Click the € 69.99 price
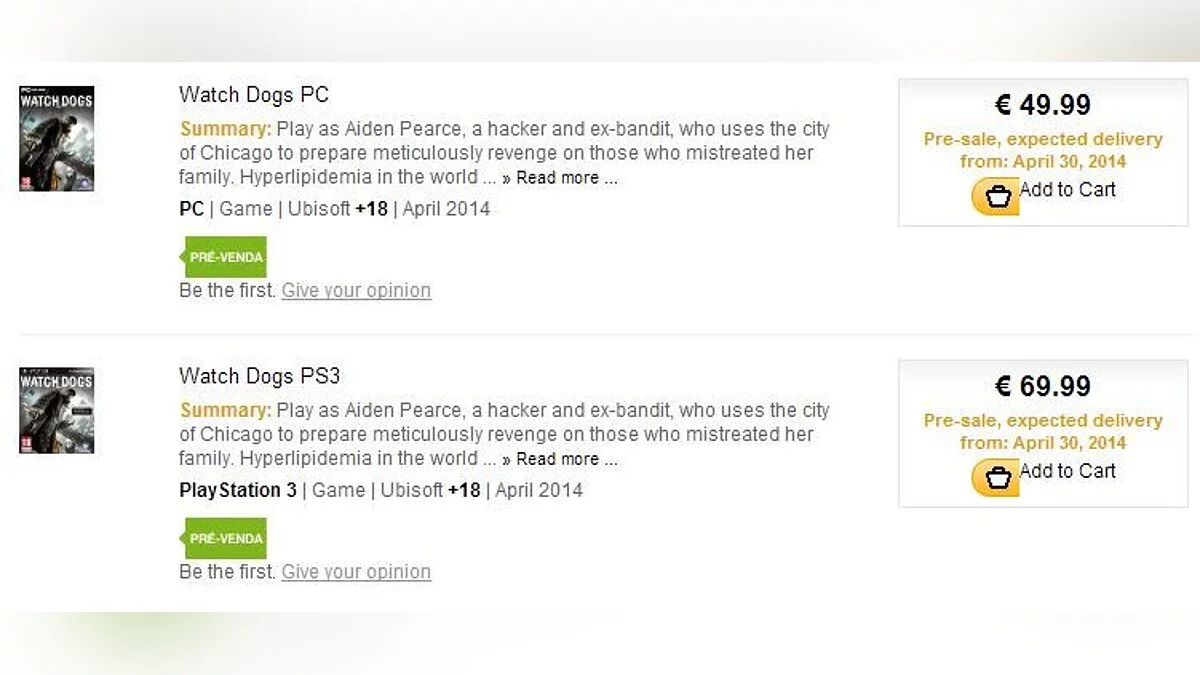This screenshot has width=1200, height=675. coord(1043,386)
